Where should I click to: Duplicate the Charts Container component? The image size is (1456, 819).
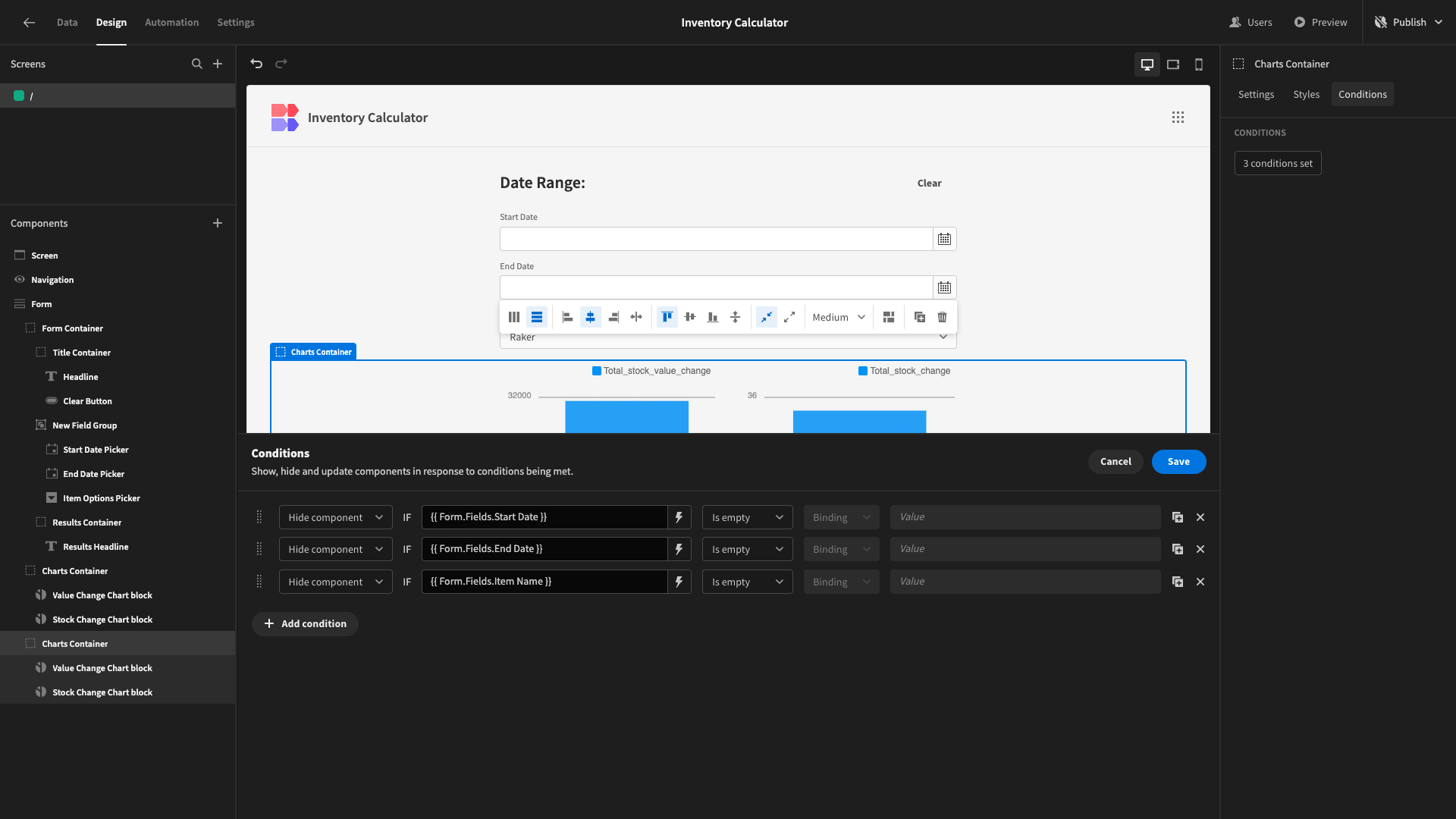pos(920,317)
